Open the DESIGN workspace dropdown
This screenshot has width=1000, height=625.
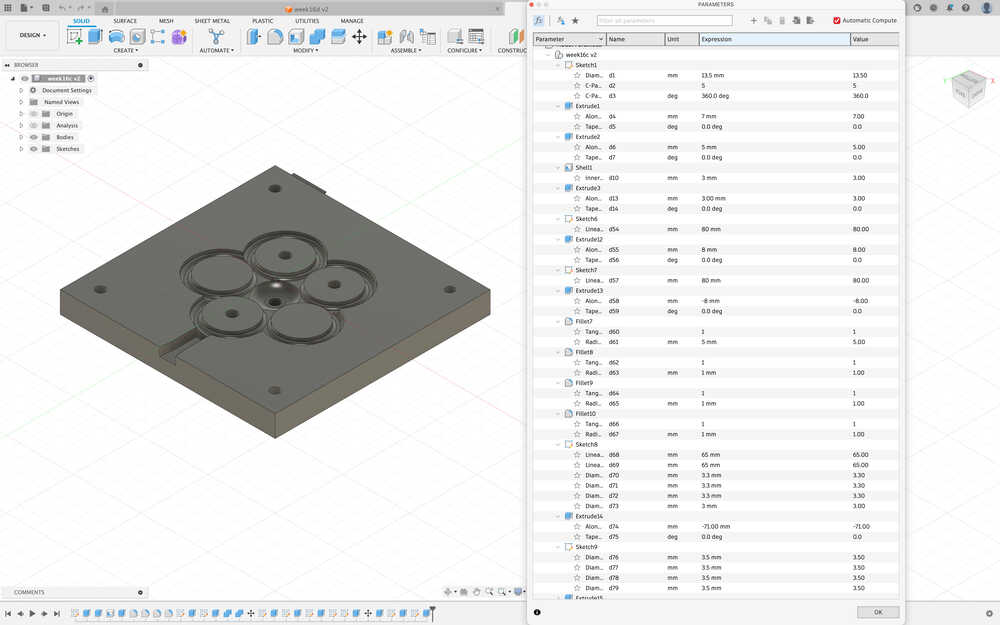tap(33, 35)
